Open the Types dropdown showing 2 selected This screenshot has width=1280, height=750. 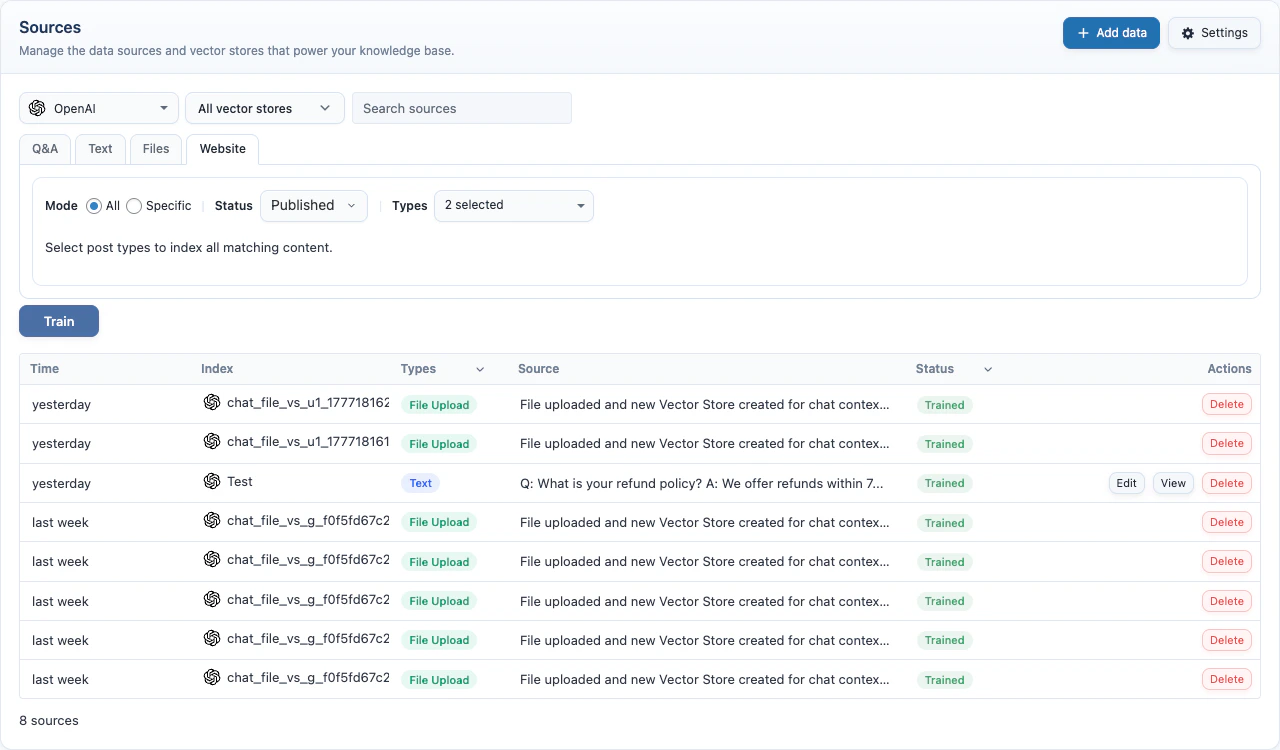pyautogui.click(x=513, y=206)
